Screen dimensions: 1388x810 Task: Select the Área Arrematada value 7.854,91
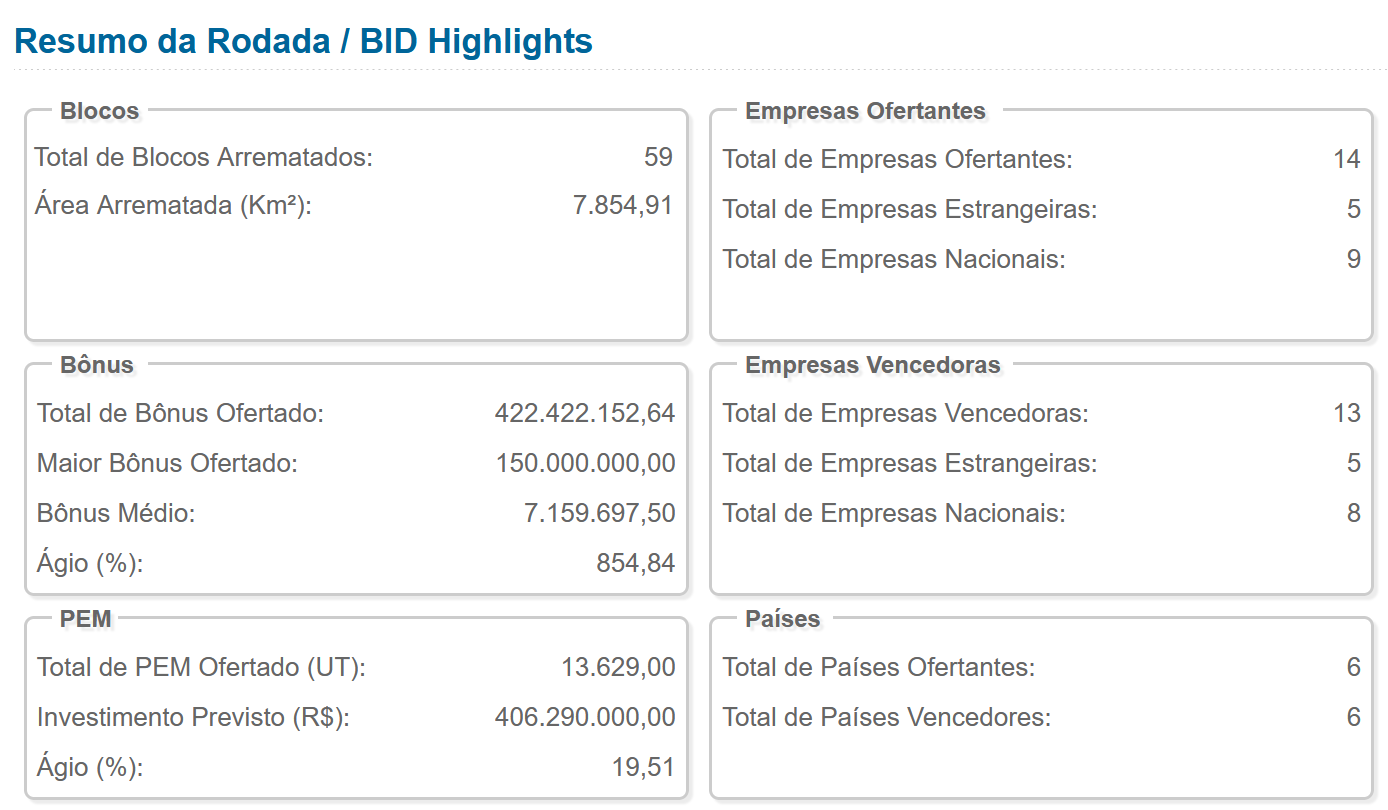coord(622,206)
